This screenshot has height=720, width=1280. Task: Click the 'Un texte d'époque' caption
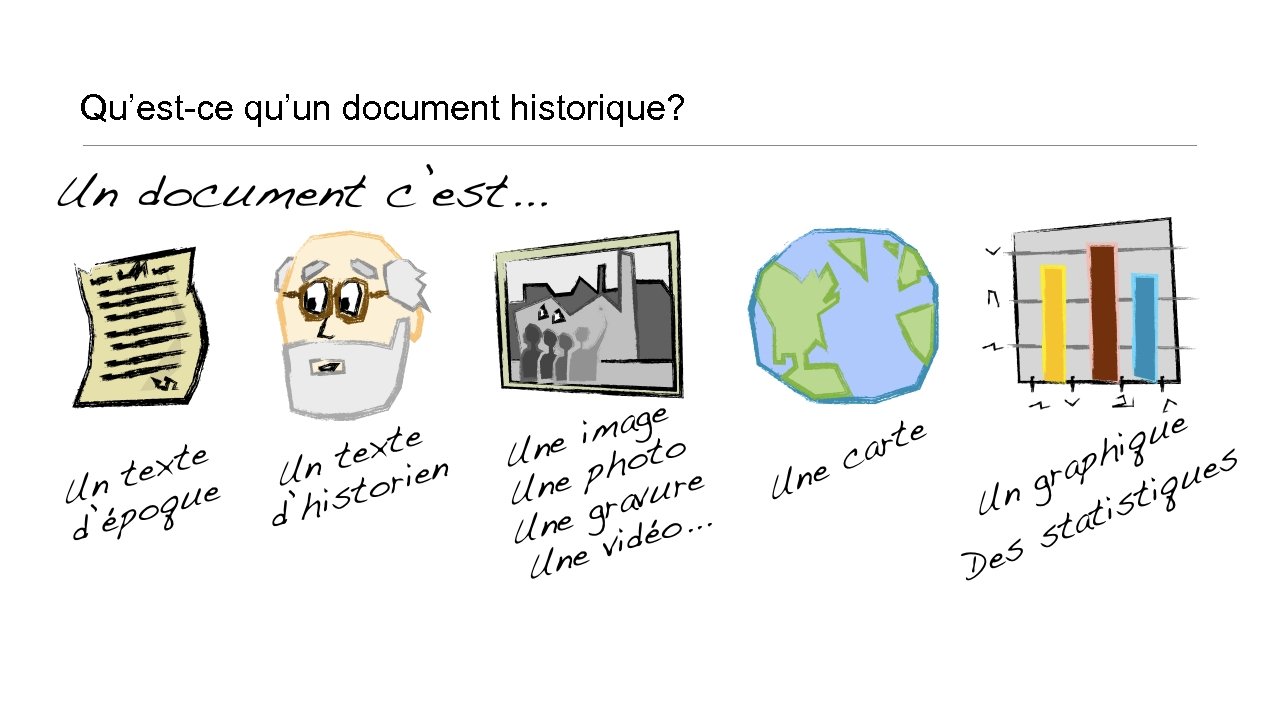(x=142, y=494)
